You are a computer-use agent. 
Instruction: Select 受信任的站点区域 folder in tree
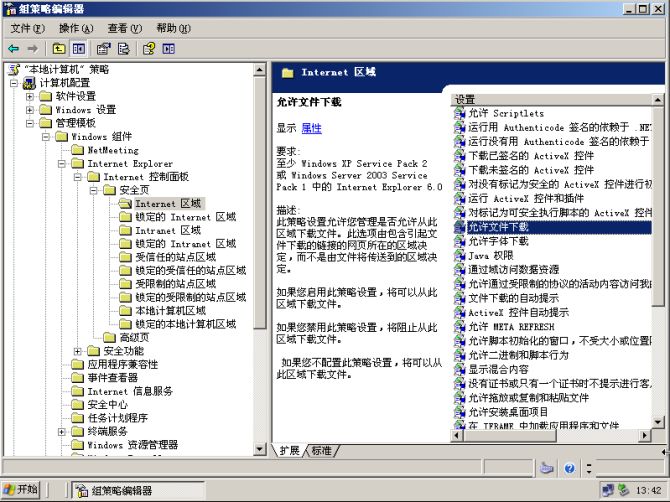tap(175, 257)
